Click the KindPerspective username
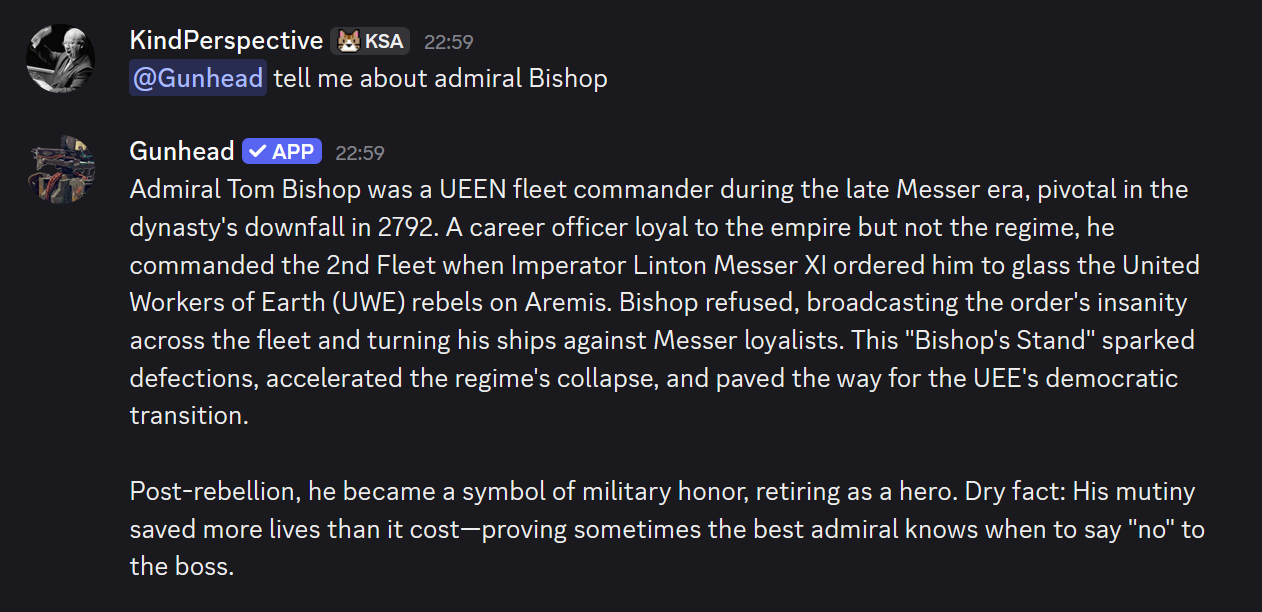The image size is (1262, 612). coord(226,41)
